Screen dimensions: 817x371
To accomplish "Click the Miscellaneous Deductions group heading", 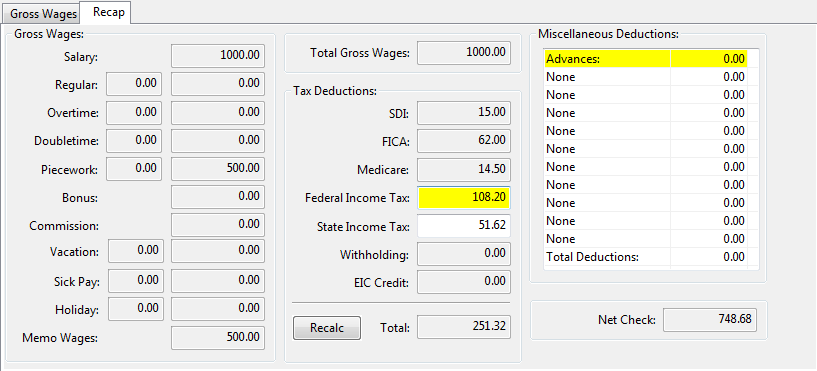I will point(608,34).
